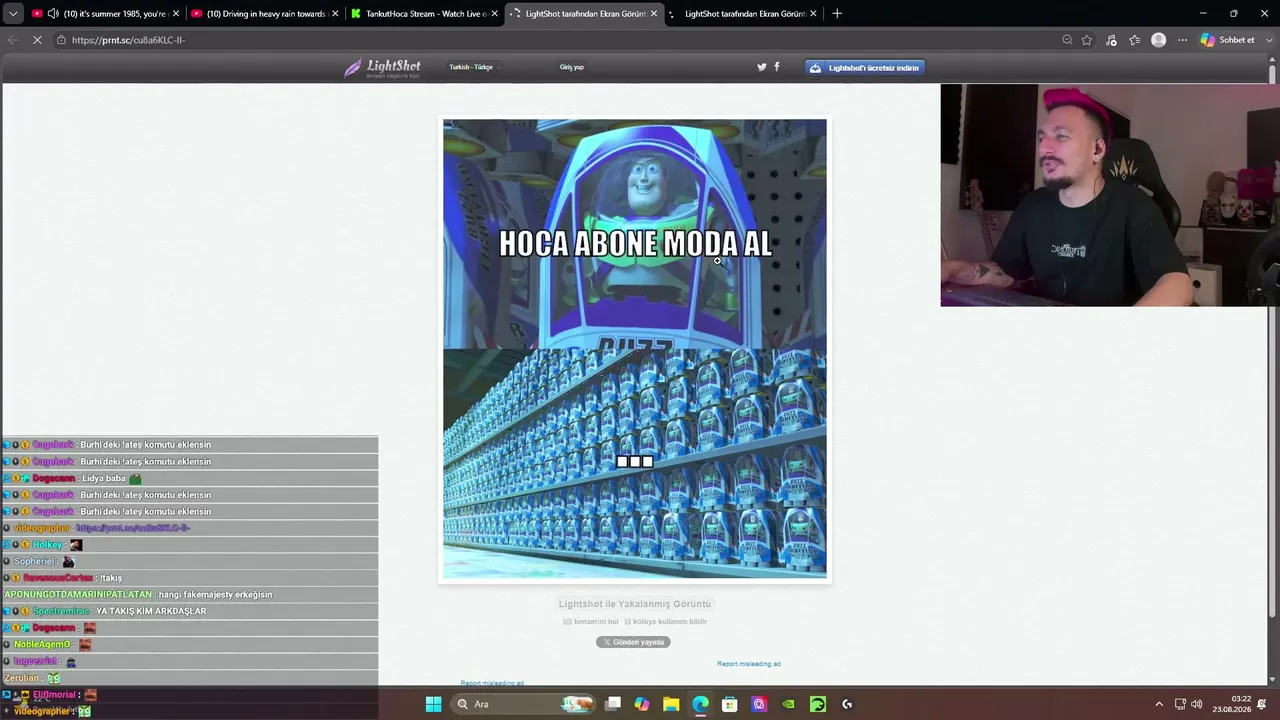The width and height of the screenshot is (1280, 720).
Task: Open Logitech G HUB on the taskbar
Action: click(847, 704)
